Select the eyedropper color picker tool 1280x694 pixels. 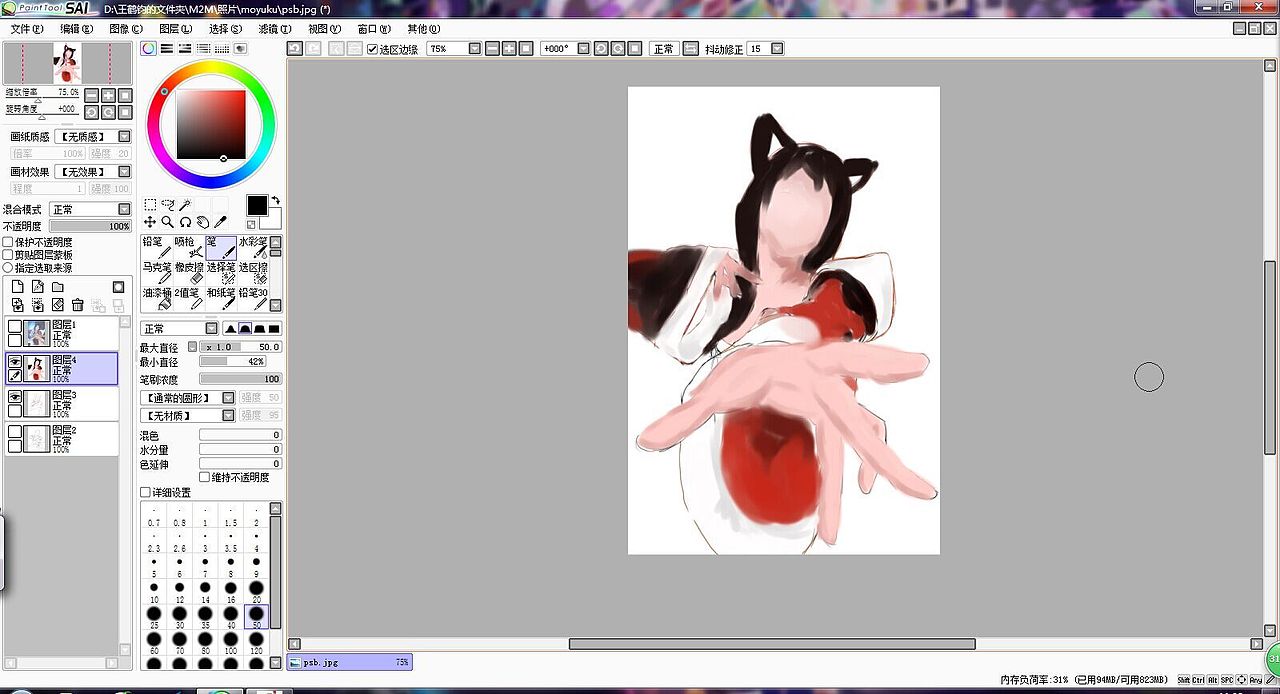[221, 222]
